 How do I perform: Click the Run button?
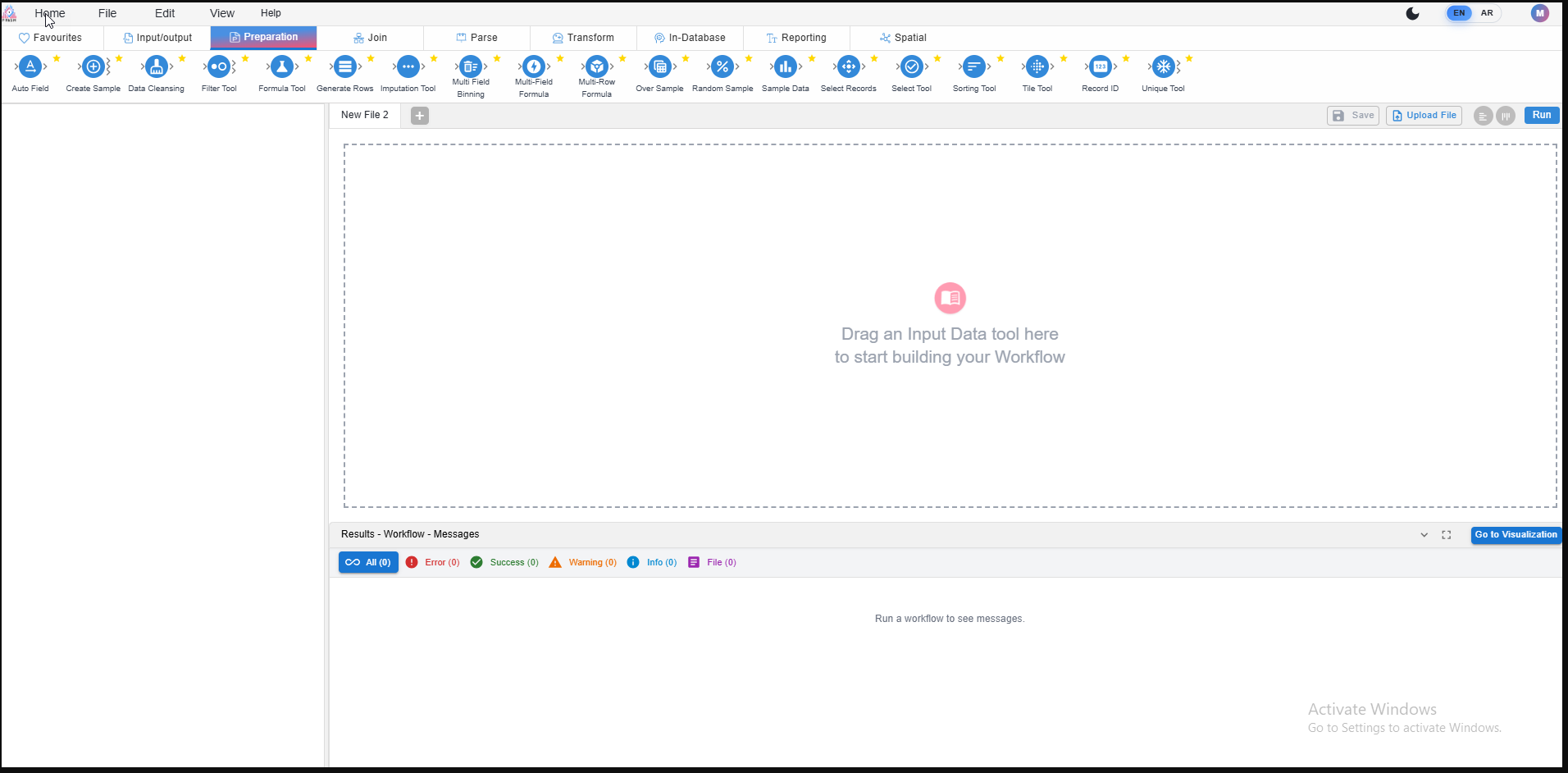[x=1542, y=116]
